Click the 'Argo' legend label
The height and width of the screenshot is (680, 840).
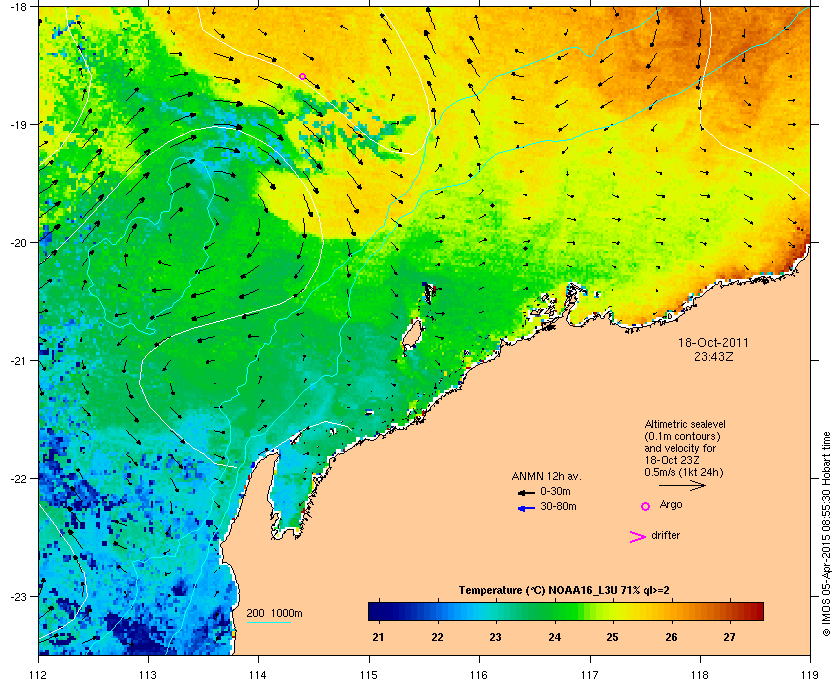point(671,505)
